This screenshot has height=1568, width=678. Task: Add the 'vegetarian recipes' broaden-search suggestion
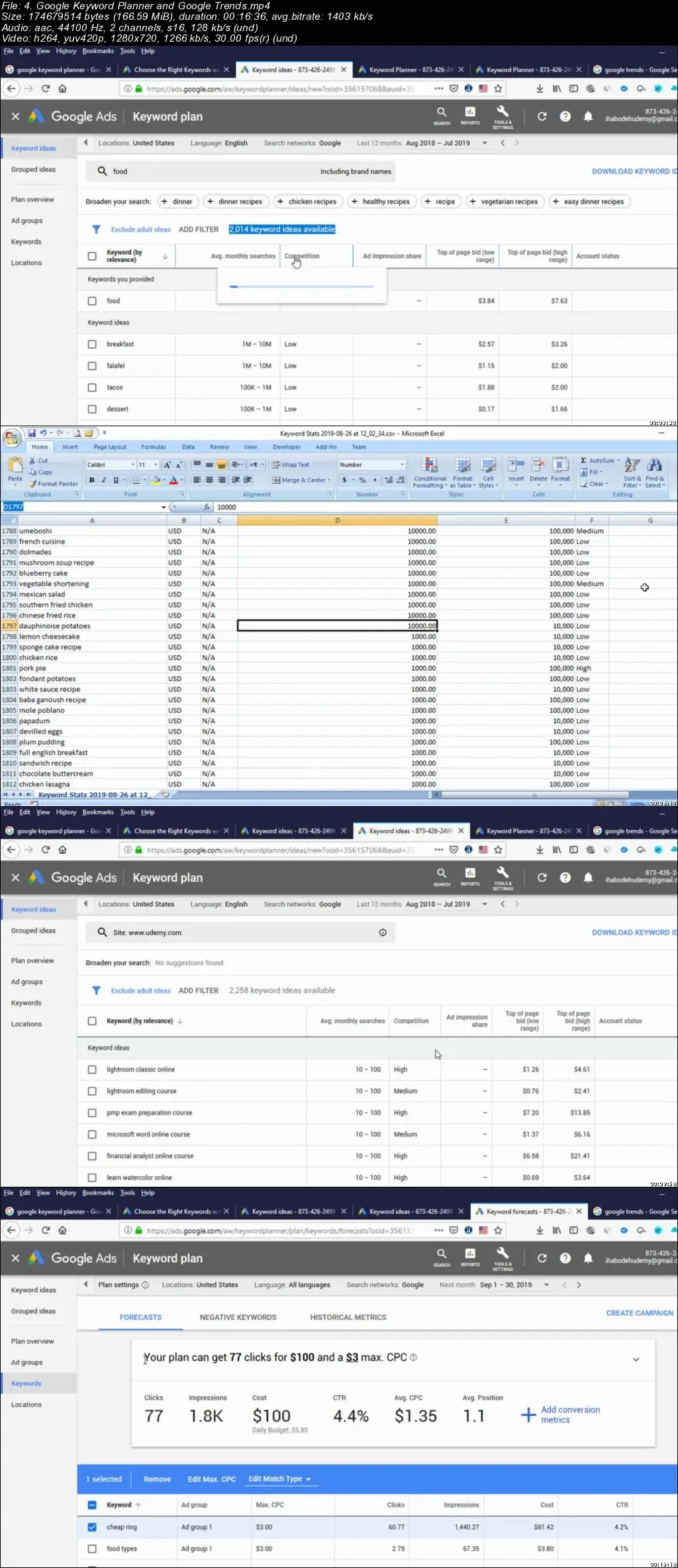coord(504,202)
